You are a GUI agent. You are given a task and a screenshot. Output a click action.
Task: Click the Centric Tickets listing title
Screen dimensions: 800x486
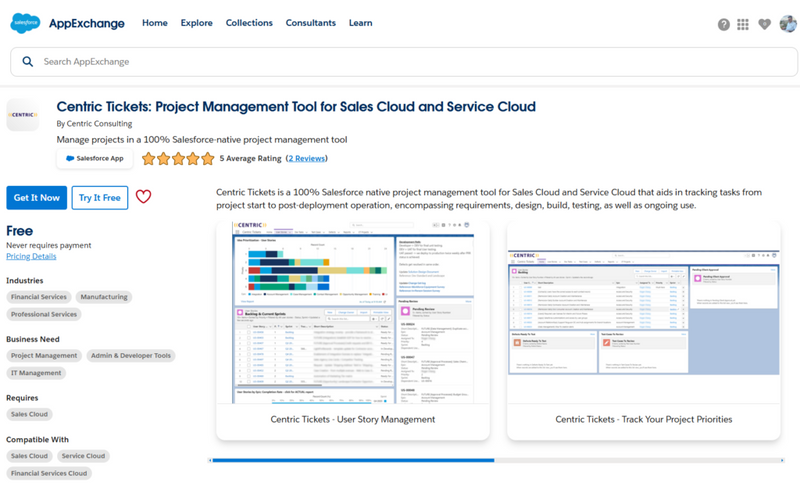pyautogui.click(x=296, y=107)
